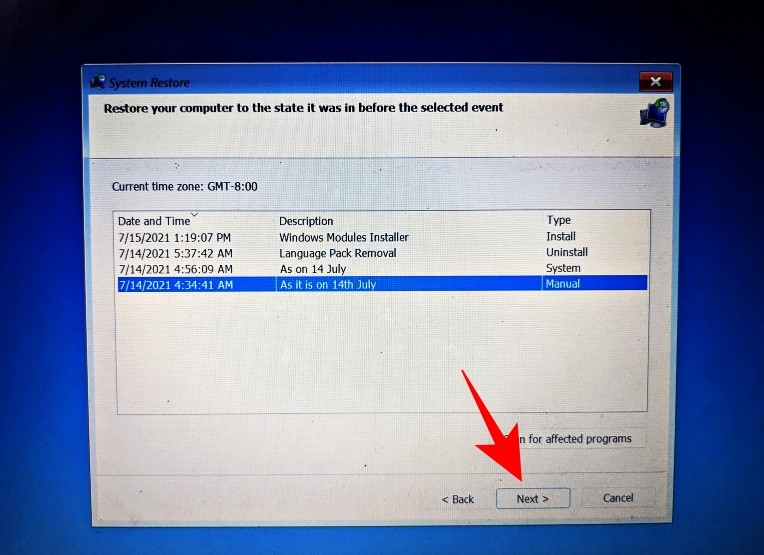This screenshot has height=555, width=764.
Task: Click the highlighted Manual type cell
Action: (x=562, y=284)
